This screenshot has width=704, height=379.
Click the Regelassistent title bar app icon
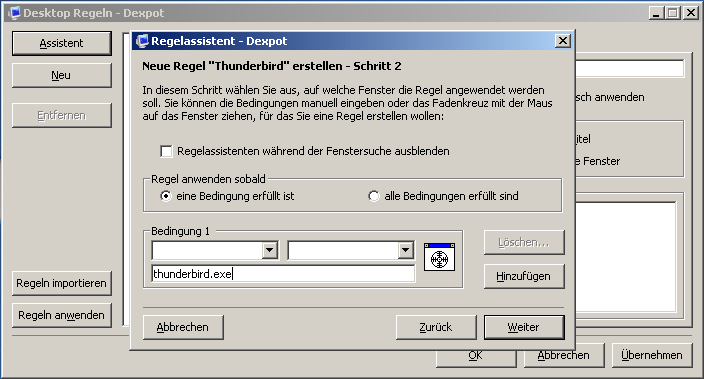142,41
